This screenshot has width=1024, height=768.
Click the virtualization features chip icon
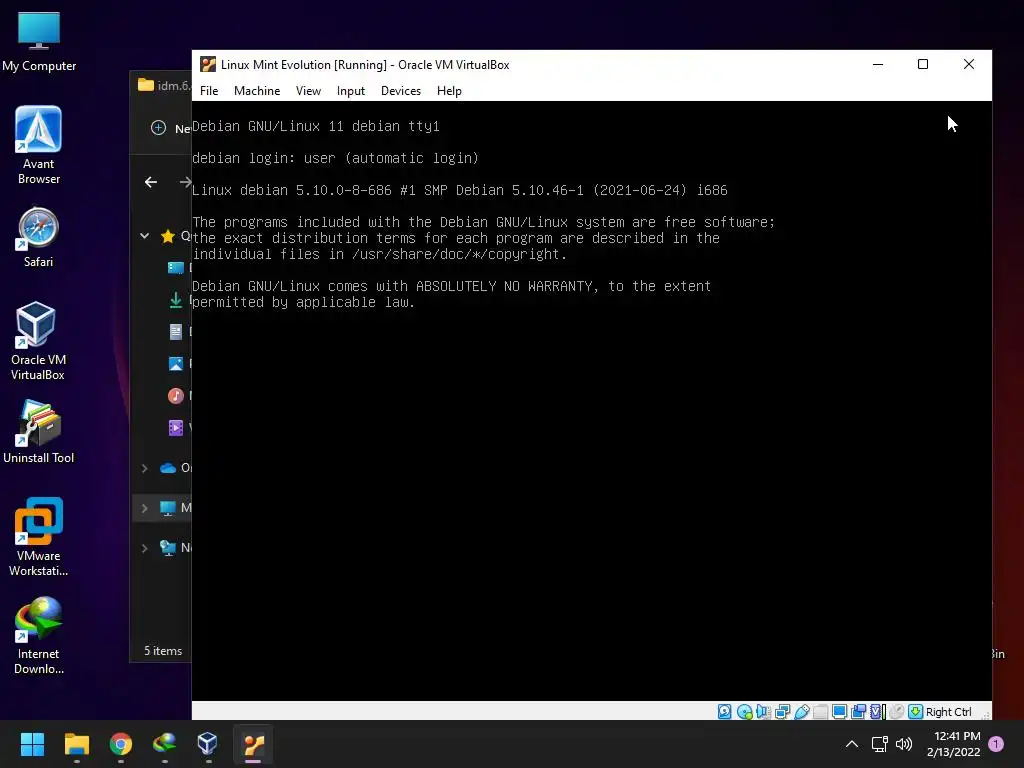click(x=877, y=712)
